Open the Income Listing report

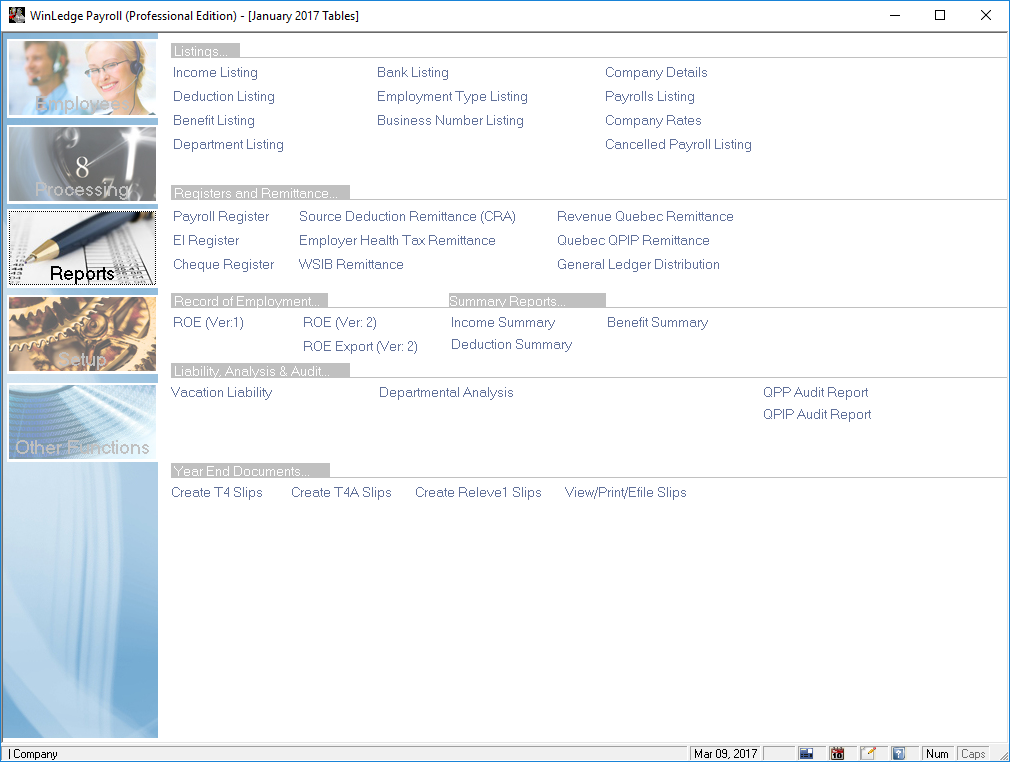coord(215,73)
